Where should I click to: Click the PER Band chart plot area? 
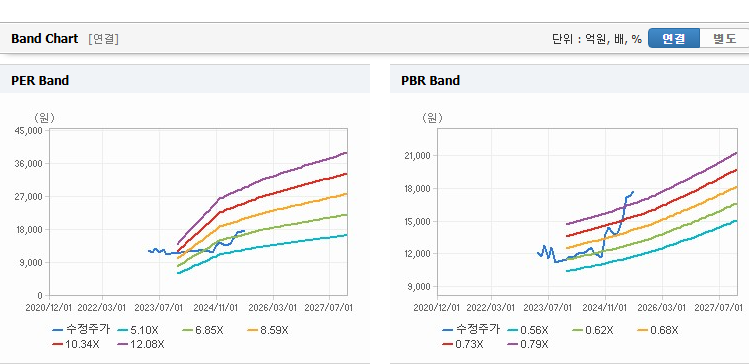click(x=198, y=212)
